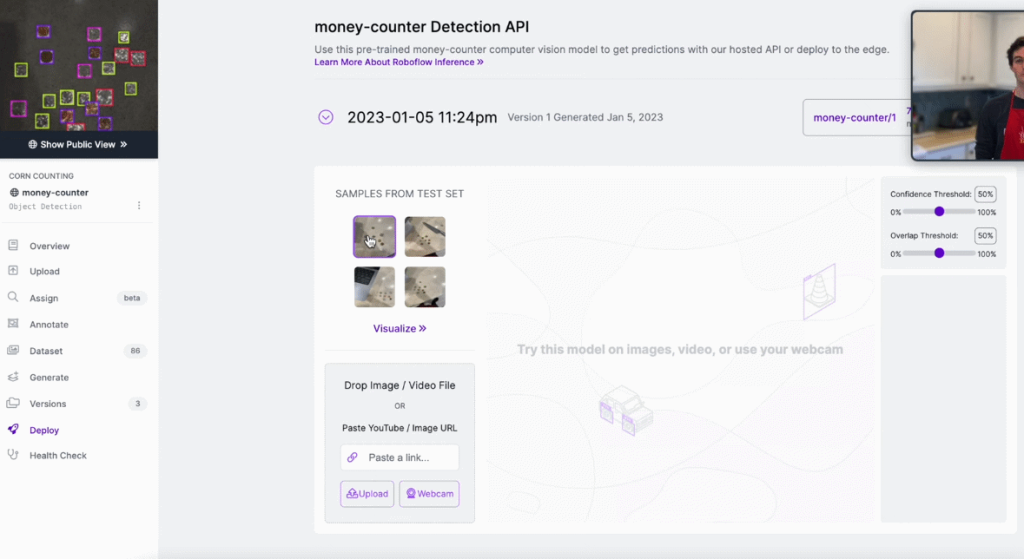Open the three-dot project options menu
The image size is (1024, 559).
coord(139,206)
